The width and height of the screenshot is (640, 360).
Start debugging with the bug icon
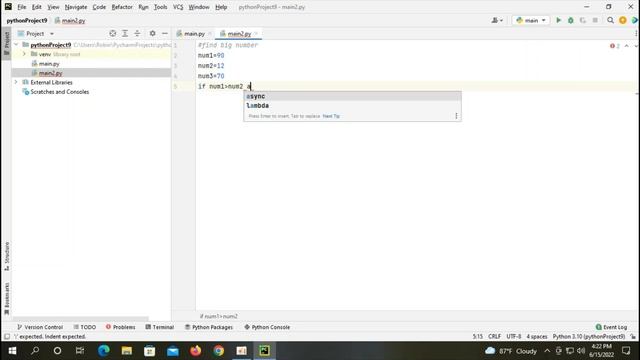[571, 20]
